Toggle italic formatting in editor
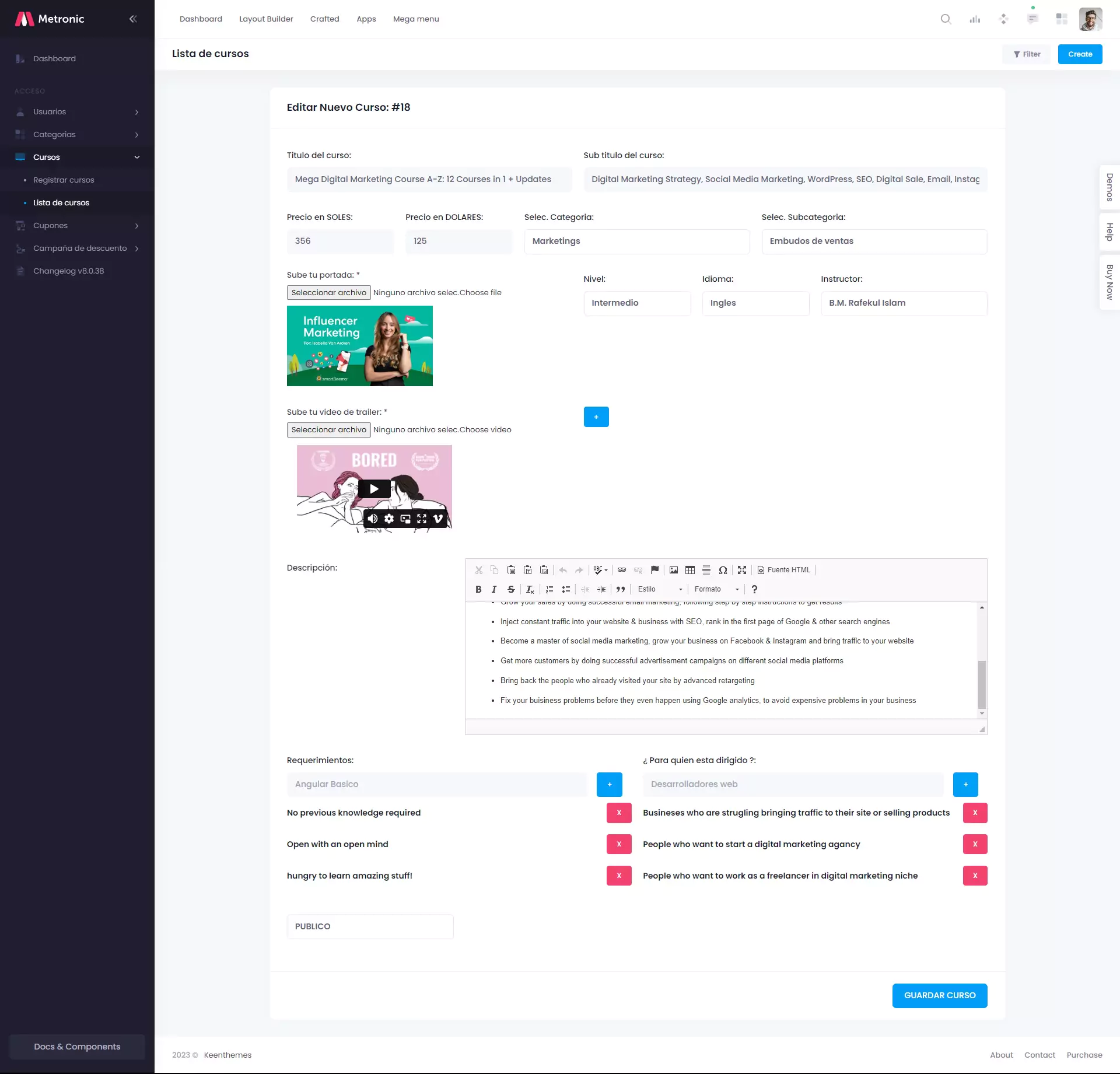 [494, 589]
